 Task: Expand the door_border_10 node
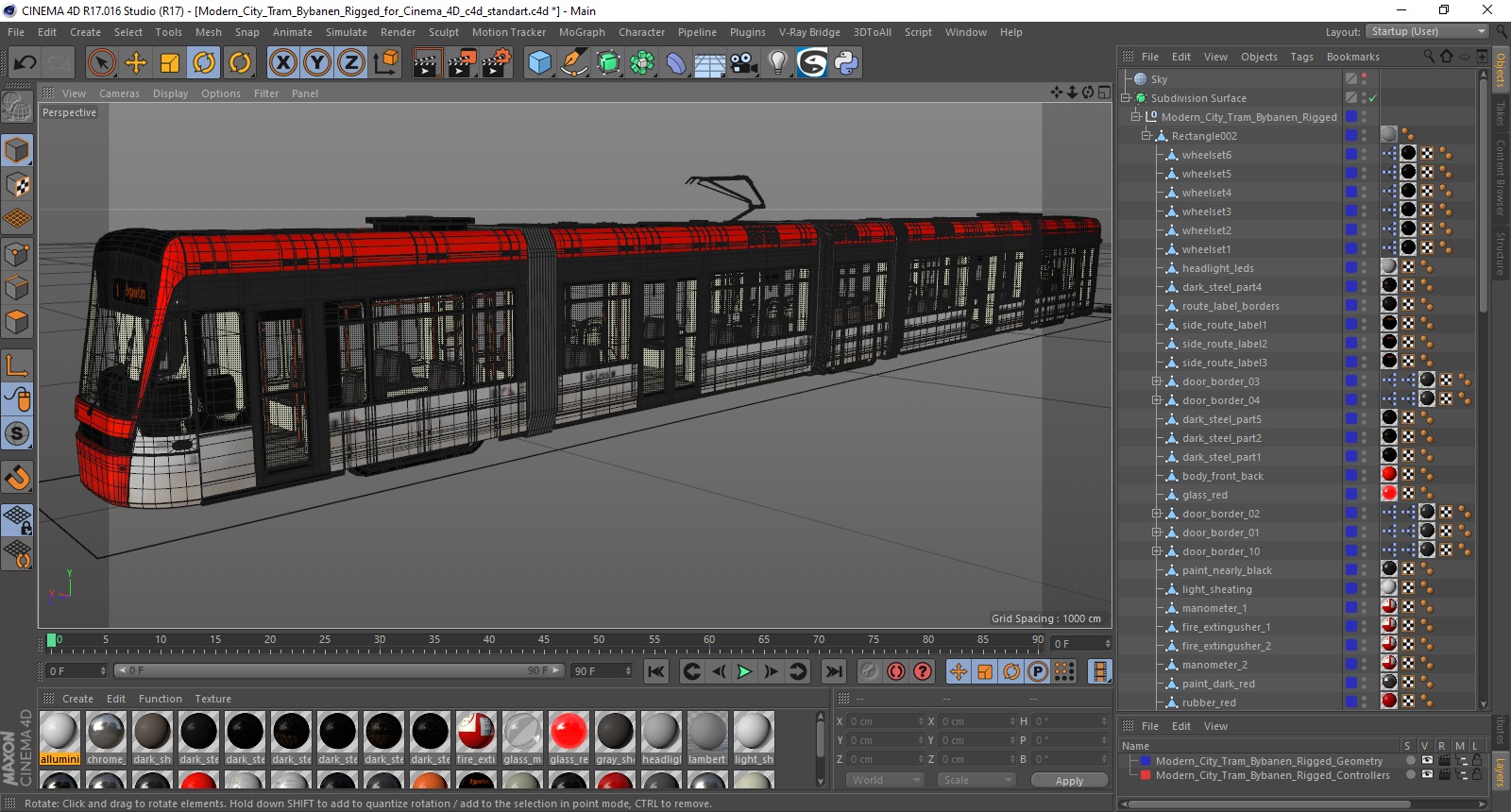tap(1157, 551)
